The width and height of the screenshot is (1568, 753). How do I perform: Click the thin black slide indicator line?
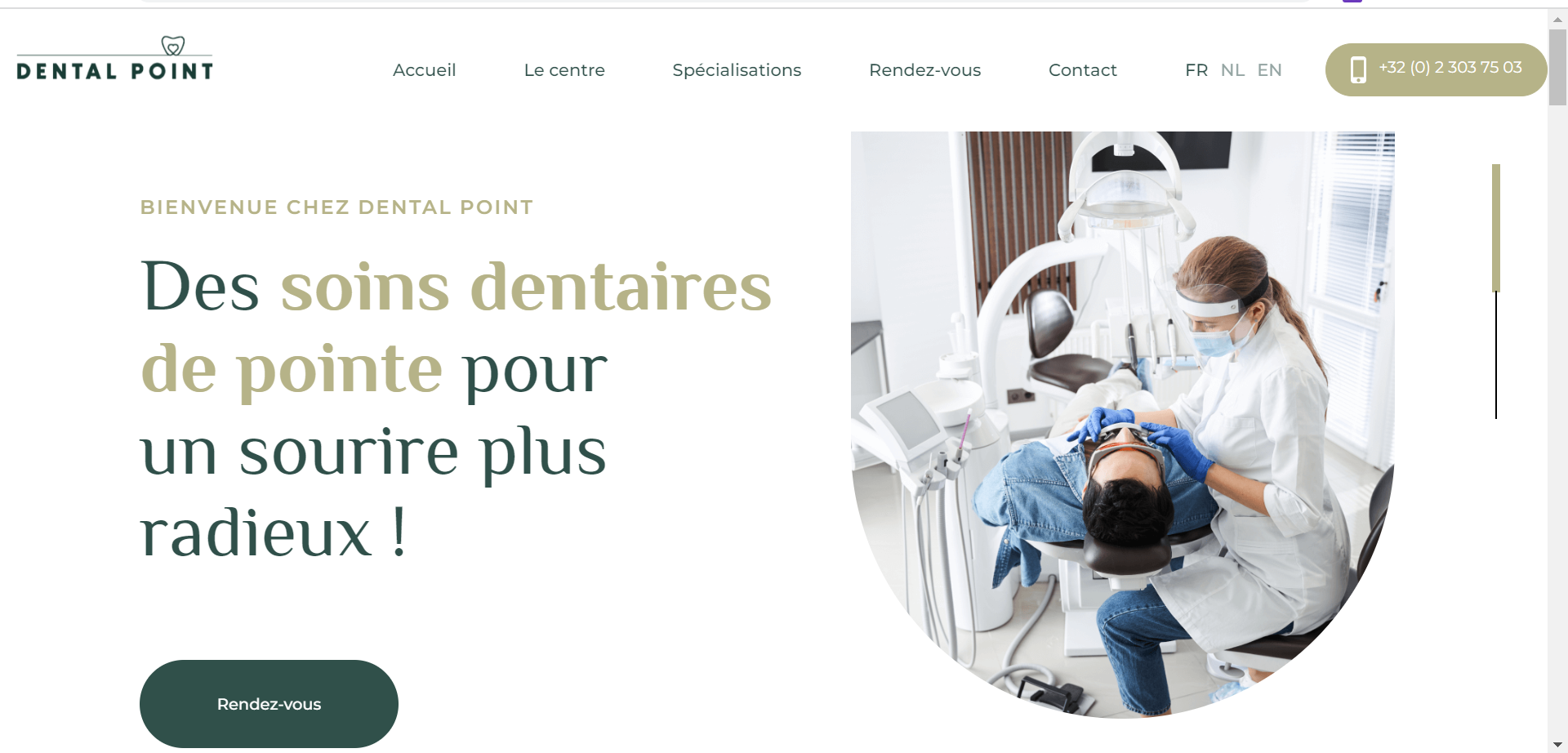(x=1496, y=355)
